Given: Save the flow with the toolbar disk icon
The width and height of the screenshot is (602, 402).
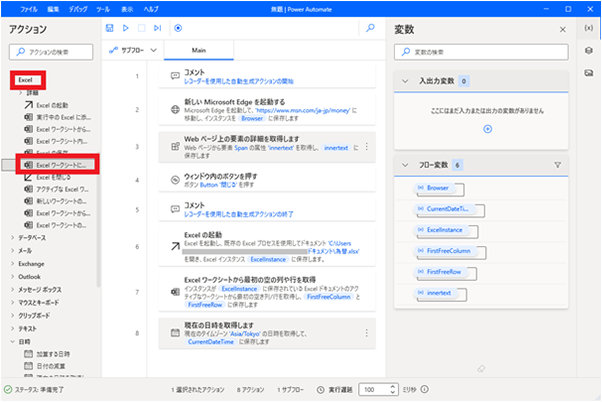Looking at the screenshot, I should tap(109, 28).
